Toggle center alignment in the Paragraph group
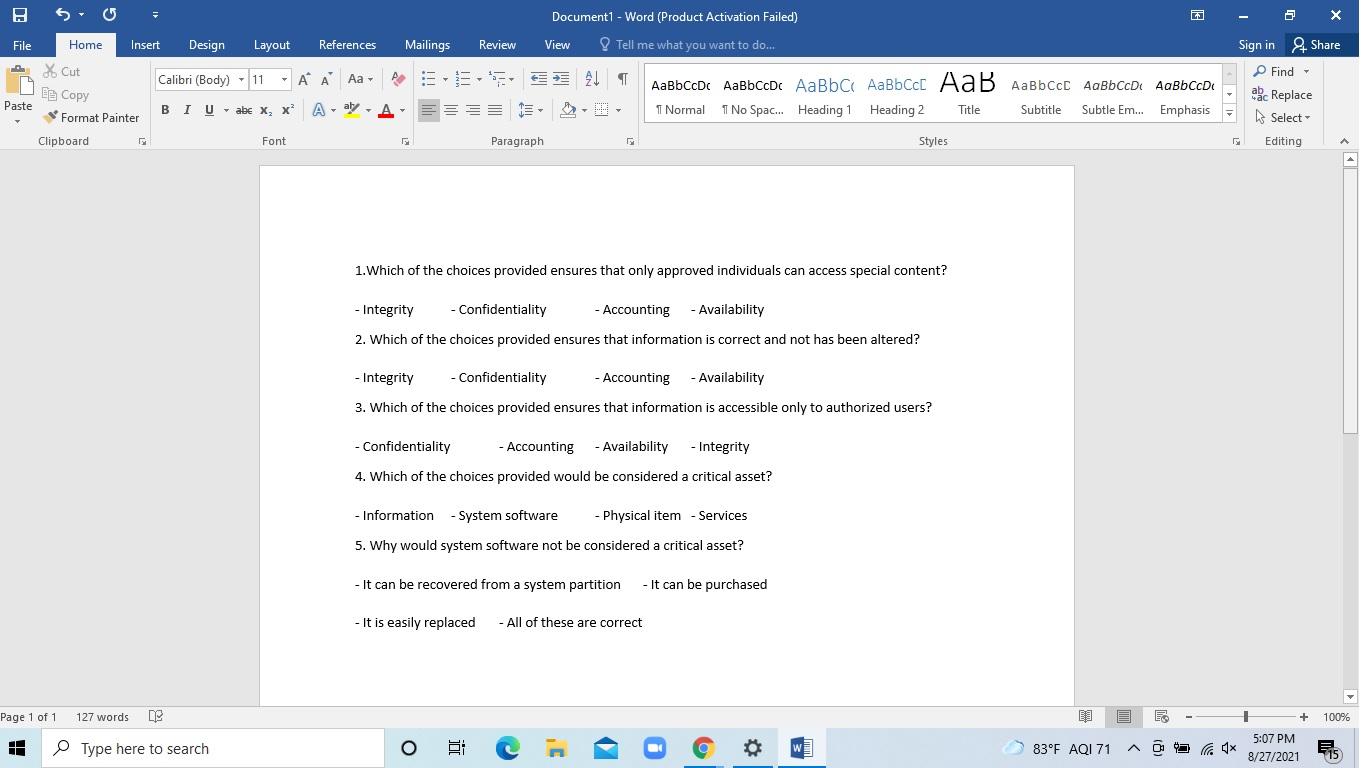 point(450,110)
